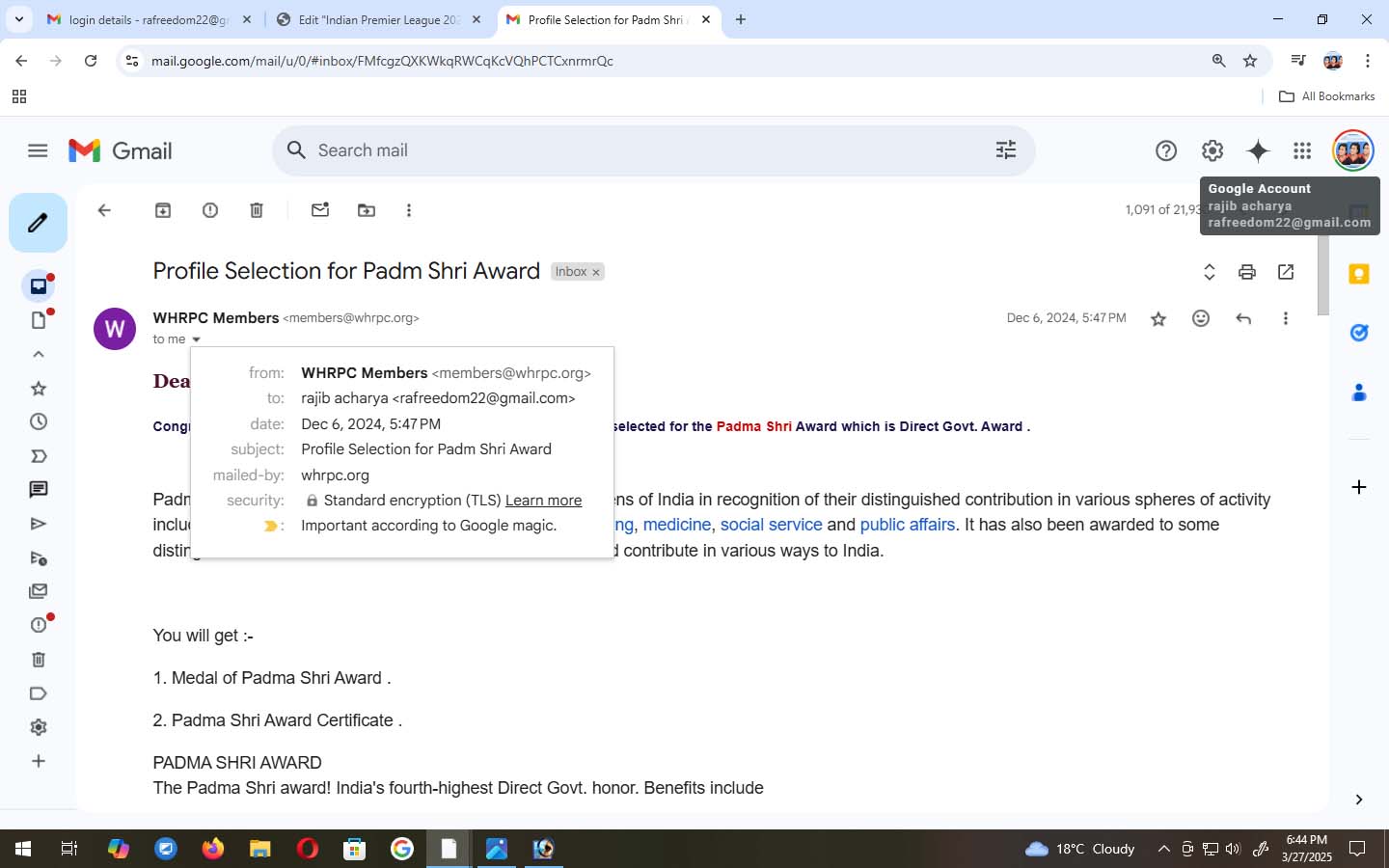Toggle the main menu hamburger
This screenshot has height=868, width=1389.
point(38,150)
